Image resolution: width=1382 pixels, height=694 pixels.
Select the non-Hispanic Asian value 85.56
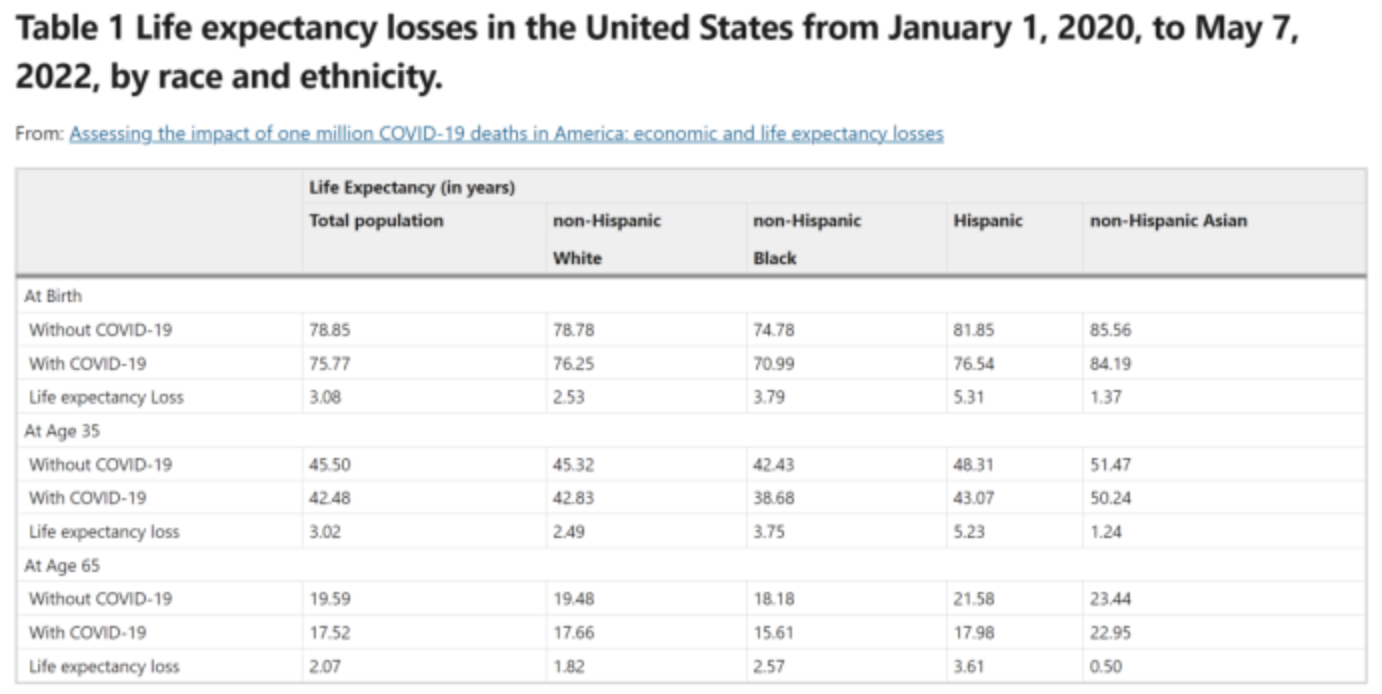[x=1110, y=330]
